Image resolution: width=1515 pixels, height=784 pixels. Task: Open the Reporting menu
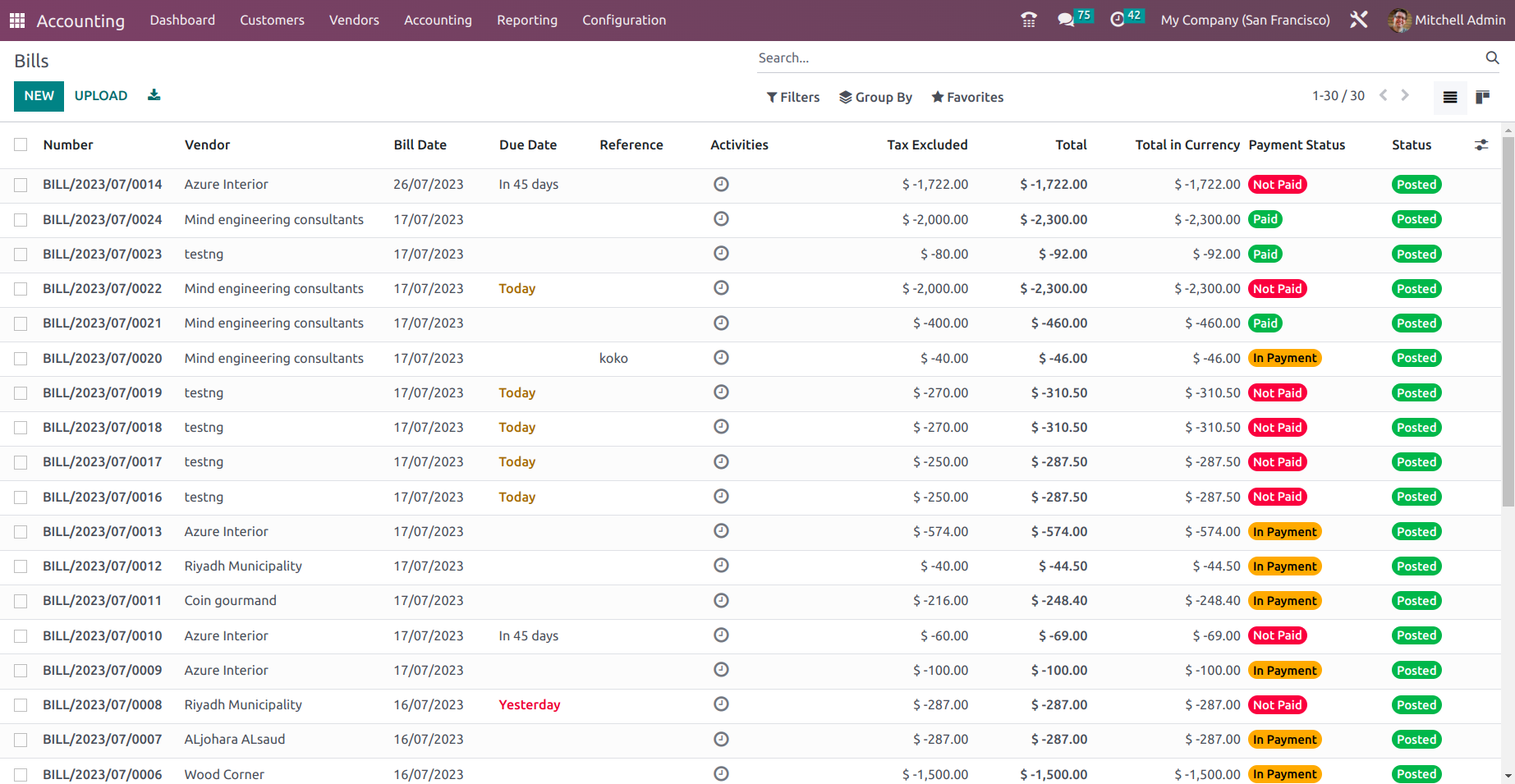pos(526,20)
